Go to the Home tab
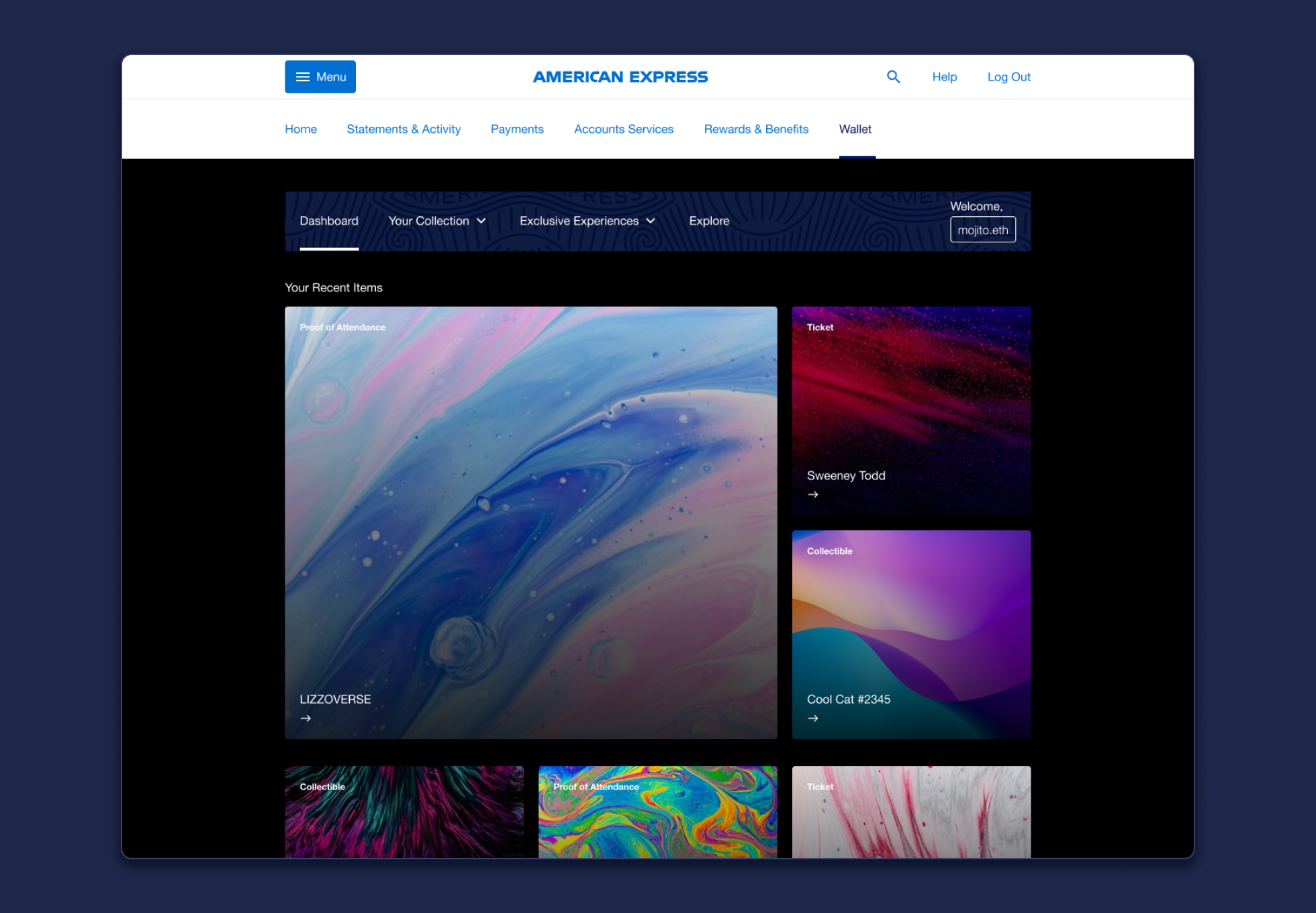Image resolution: width=1316 pixels, height=913 pixels. [x=301, y=129]
